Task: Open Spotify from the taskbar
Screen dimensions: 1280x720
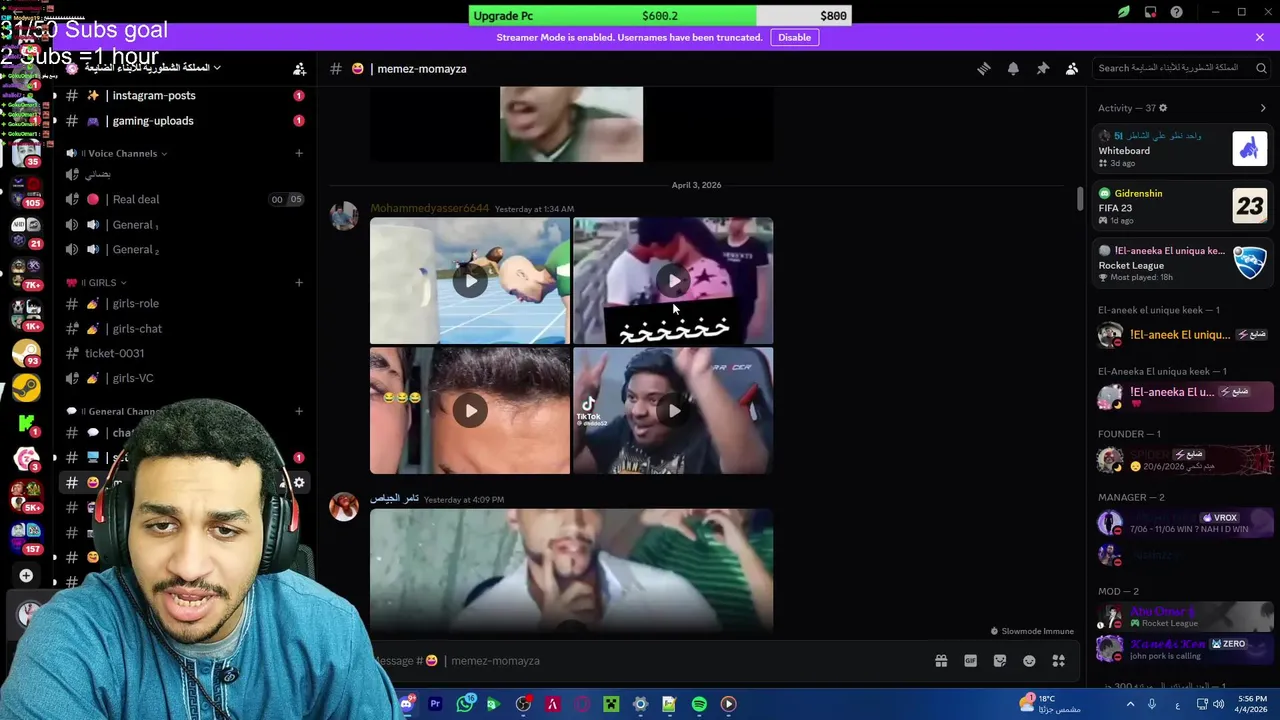Action: point(699,704)
